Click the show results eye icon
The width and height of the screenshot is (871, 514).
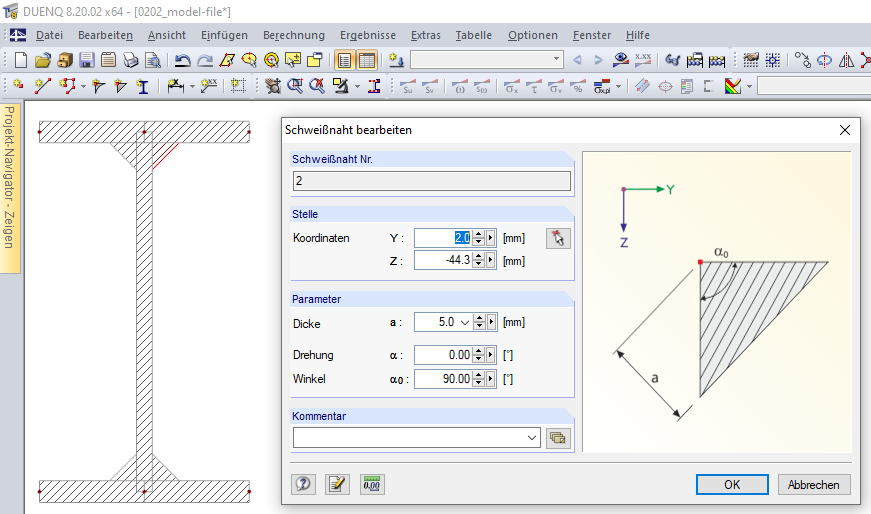(x=621, y=60)
